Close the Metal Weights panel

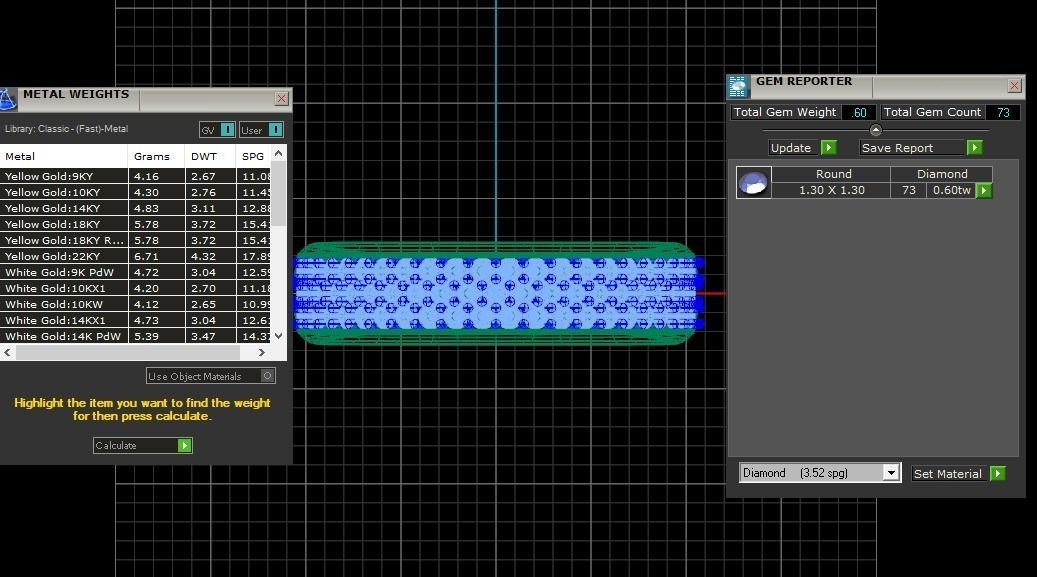click(x=281, y=99)
